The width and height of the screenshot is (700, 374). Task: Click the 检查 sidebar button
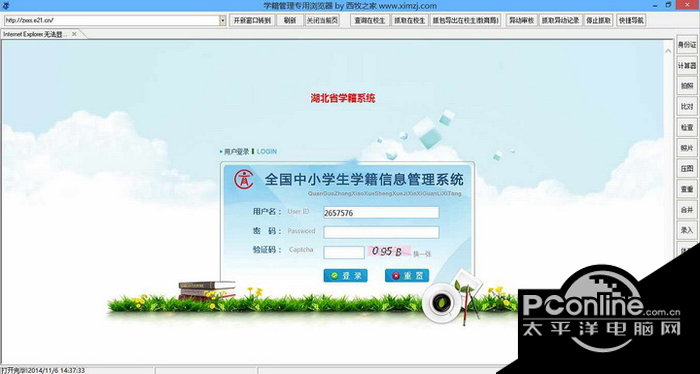coord(687,127)
